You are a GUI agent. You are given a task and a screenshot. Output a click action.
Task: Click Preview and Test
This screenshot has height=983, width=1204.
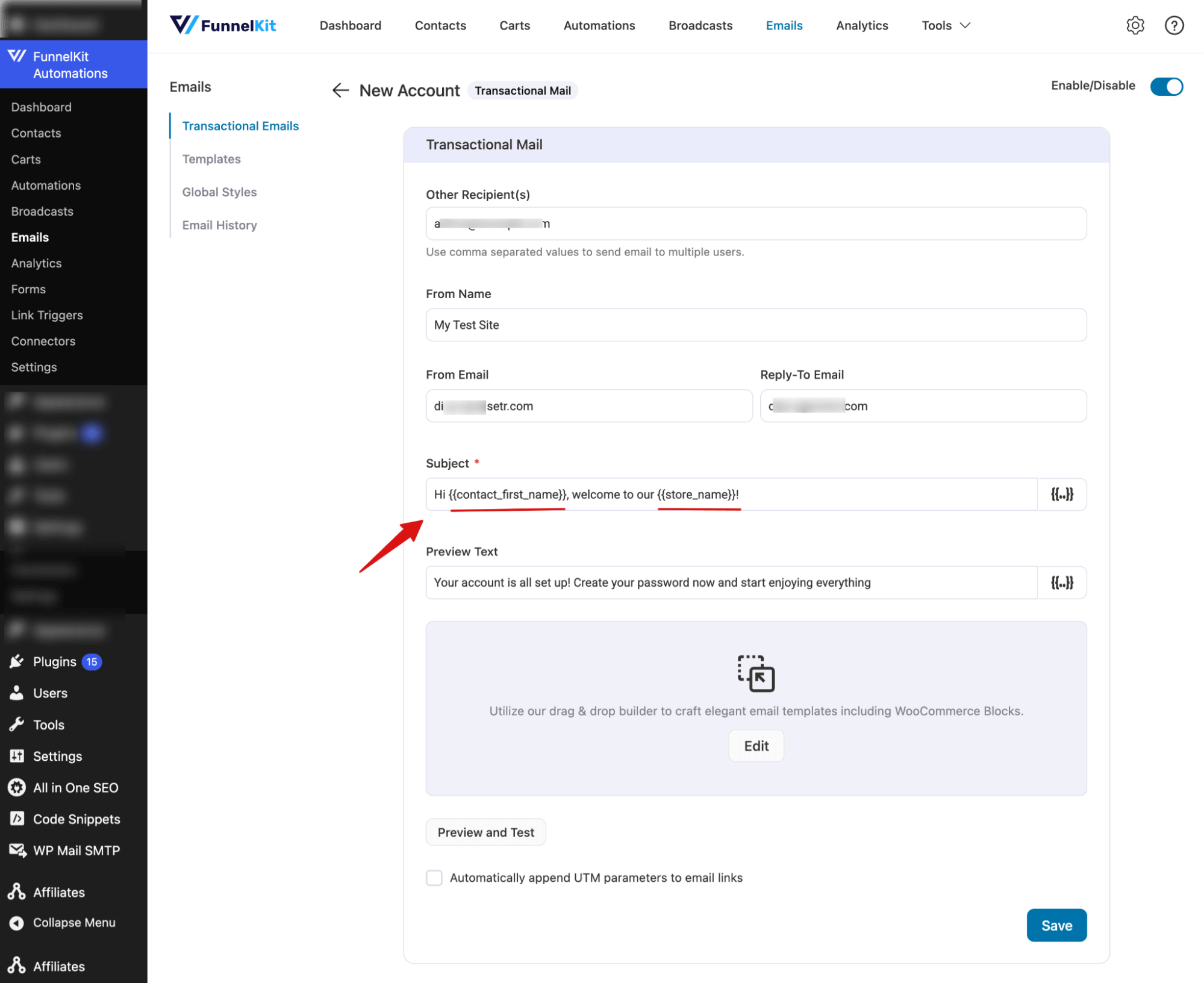point(485,832)
